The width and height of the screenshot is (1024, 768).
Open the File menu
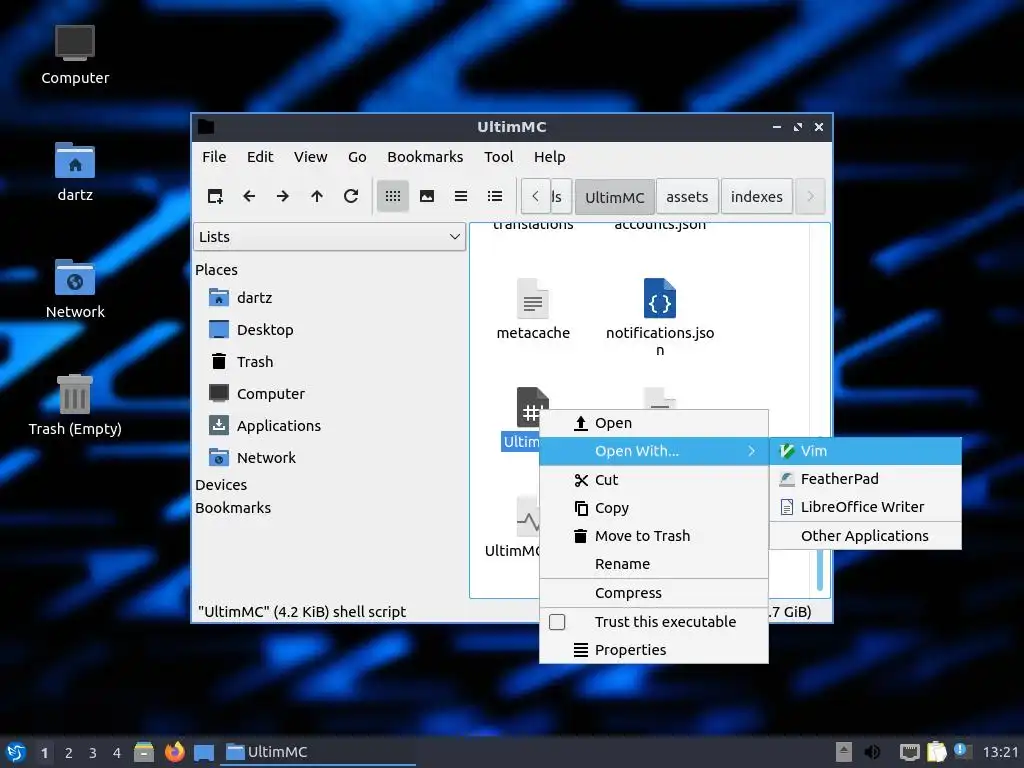(214, 157)
